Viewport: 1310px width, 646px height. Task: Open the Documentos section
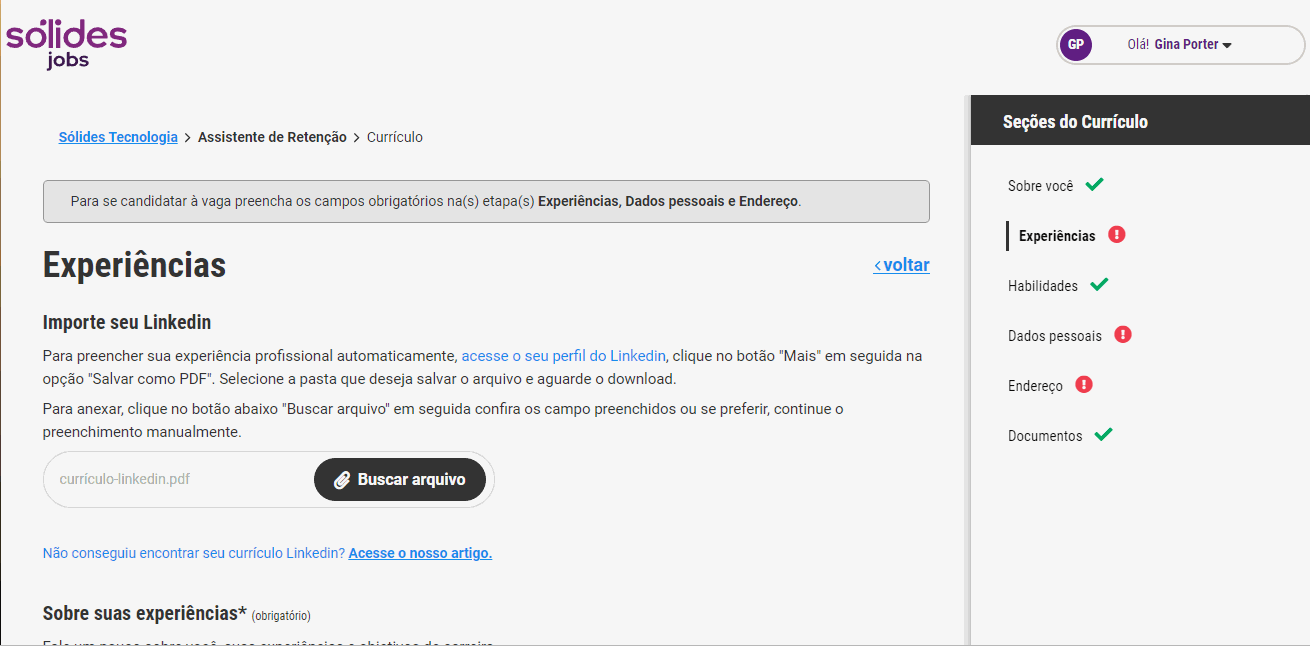(x=1045, y=436)
